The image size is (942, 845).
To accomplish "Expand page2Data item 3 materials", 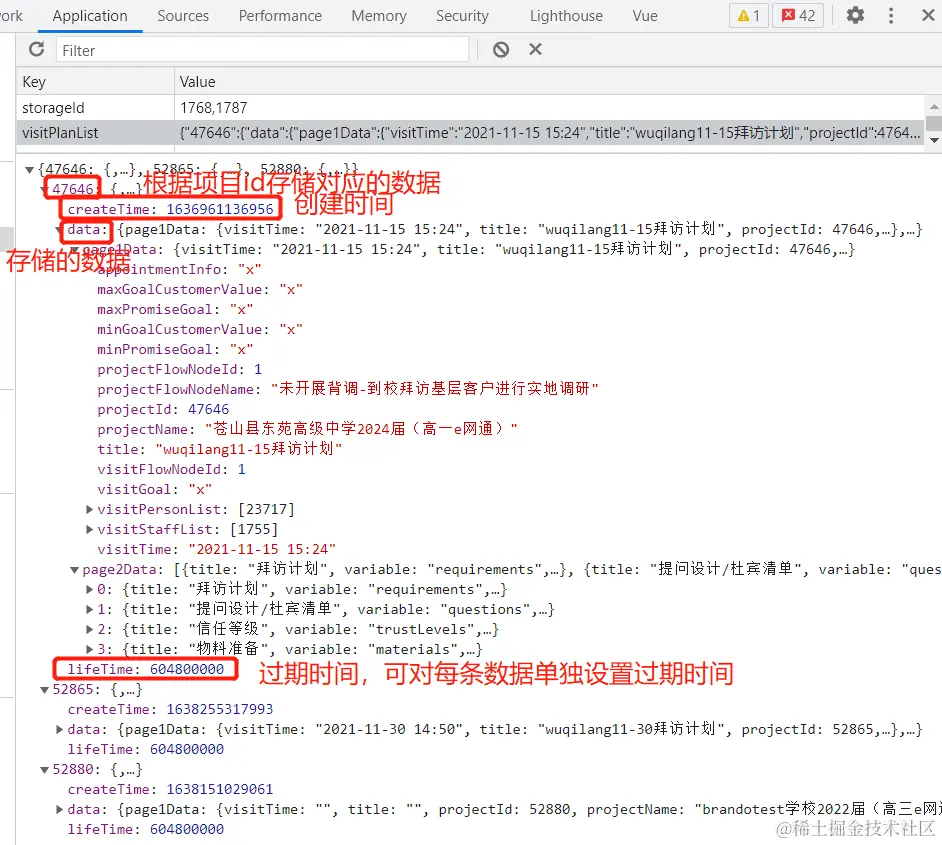I will point(89,649).
